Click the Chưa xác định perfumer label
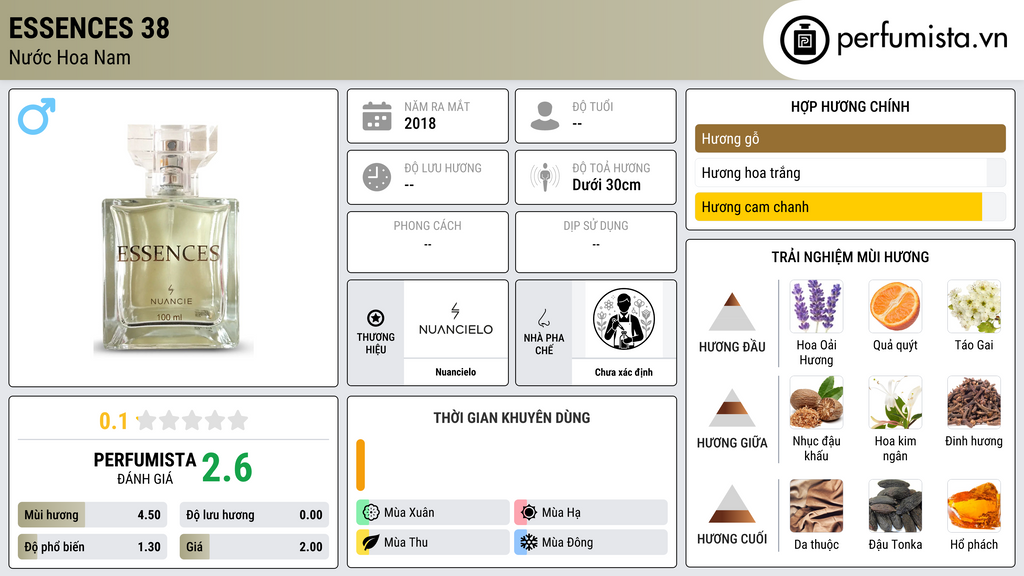 (624, 372)
